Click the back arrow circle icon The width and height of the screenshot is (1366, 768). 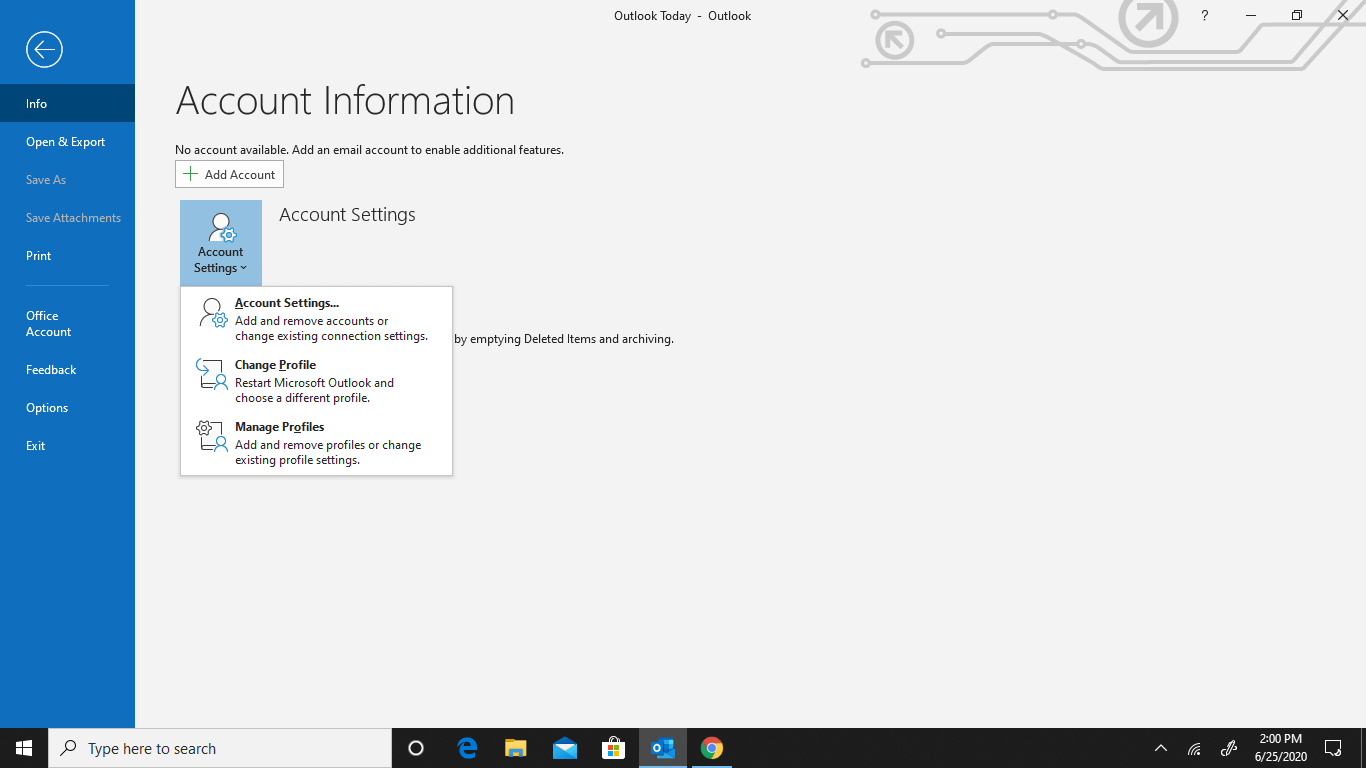coord(44,49)
